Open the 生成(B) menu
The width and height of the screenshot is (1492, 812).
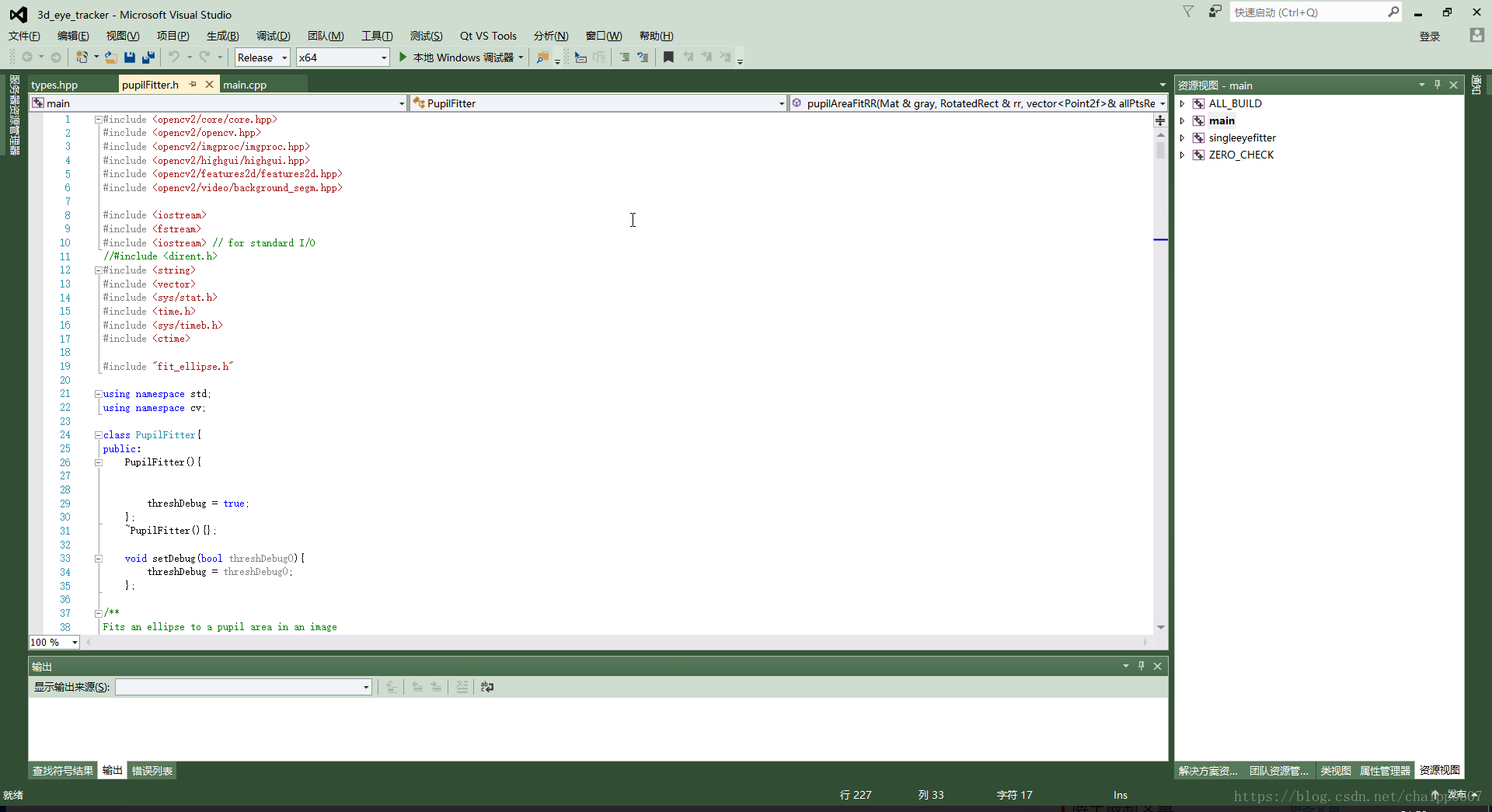coord(222,36)
